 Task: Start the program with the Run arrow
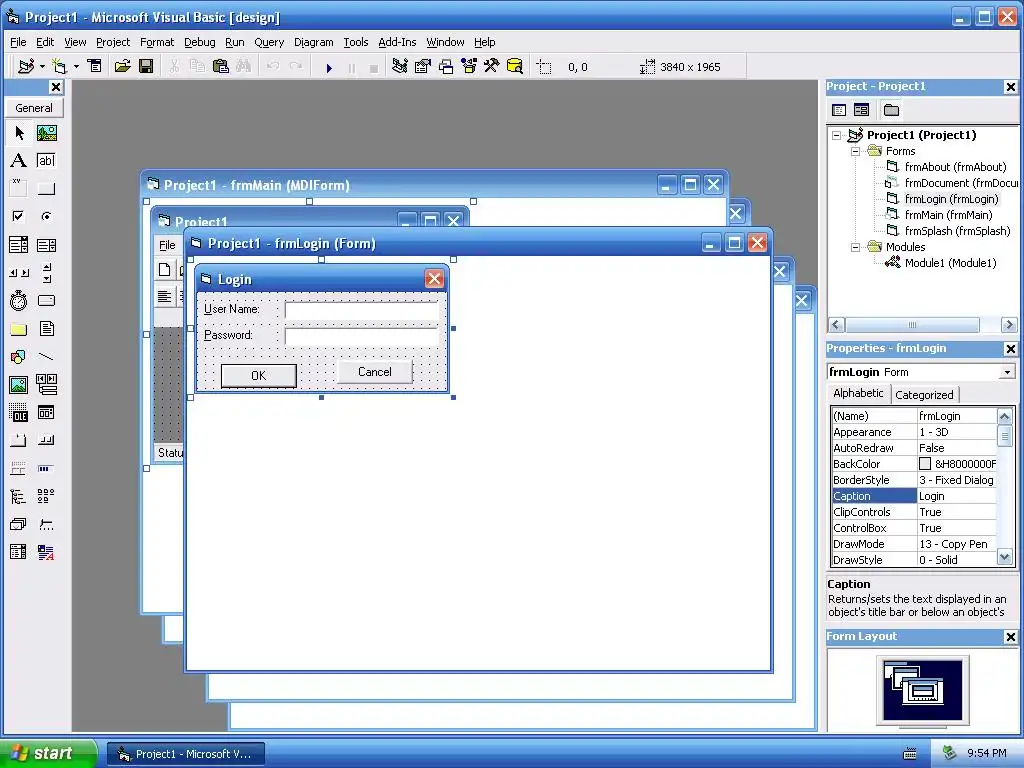click(329, 67)
